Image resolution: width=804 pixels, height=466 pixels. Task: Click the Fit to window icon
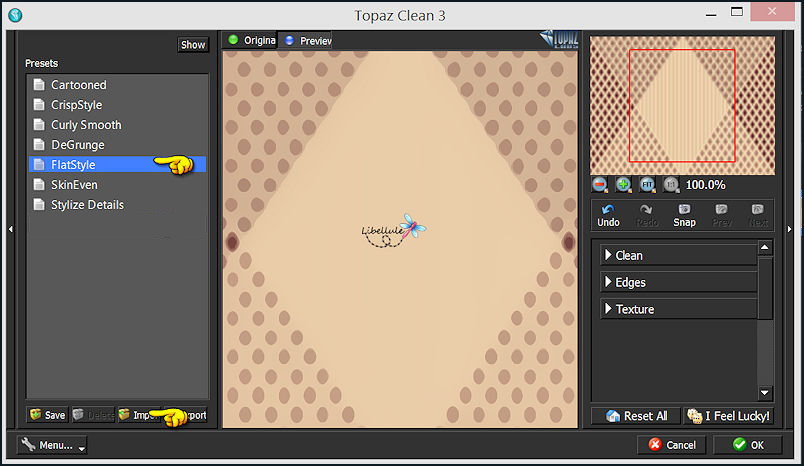point(648,185)
